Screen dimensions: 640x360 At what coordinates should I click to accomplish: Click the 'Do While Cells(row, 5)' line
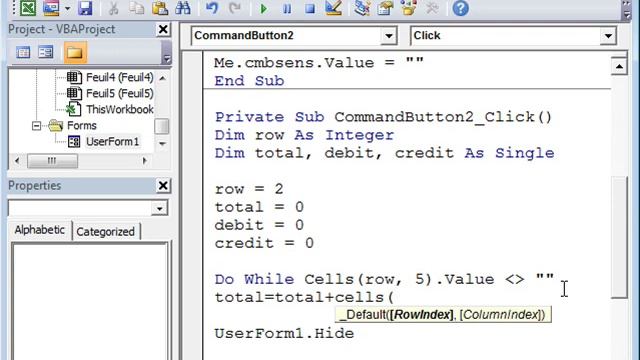pyautogui.click(x=384, y=280)
